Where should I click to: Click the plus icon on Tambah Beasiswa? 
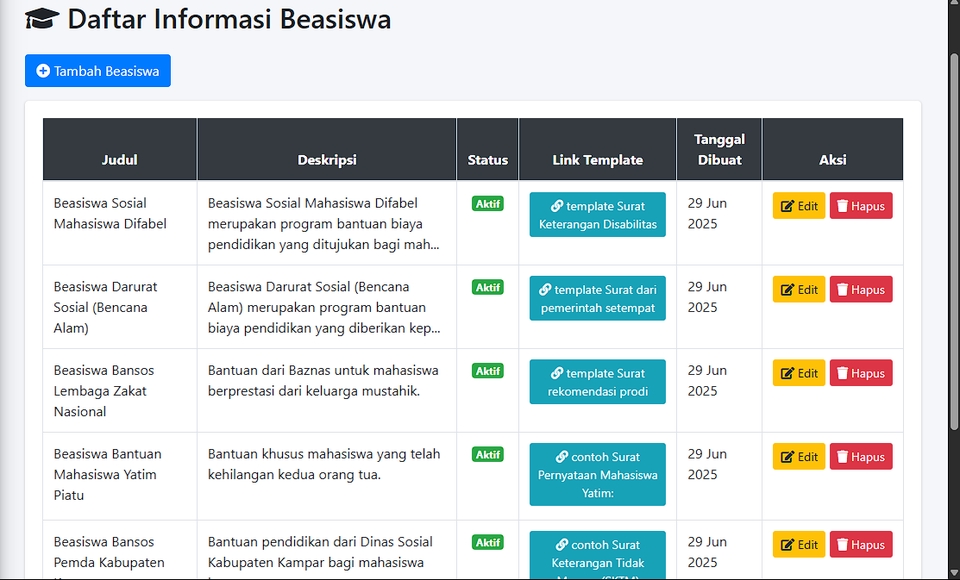click(x=43, y=71)
